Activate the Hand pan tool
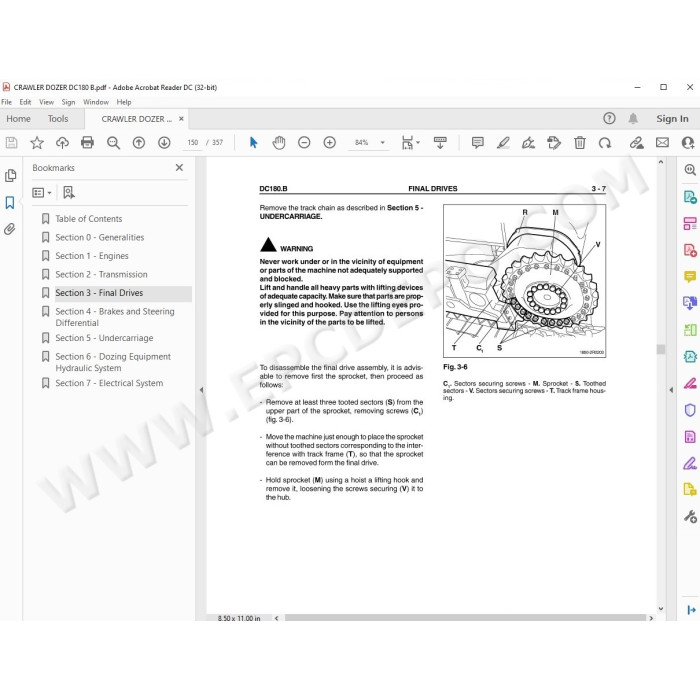 tap(279, 142)
